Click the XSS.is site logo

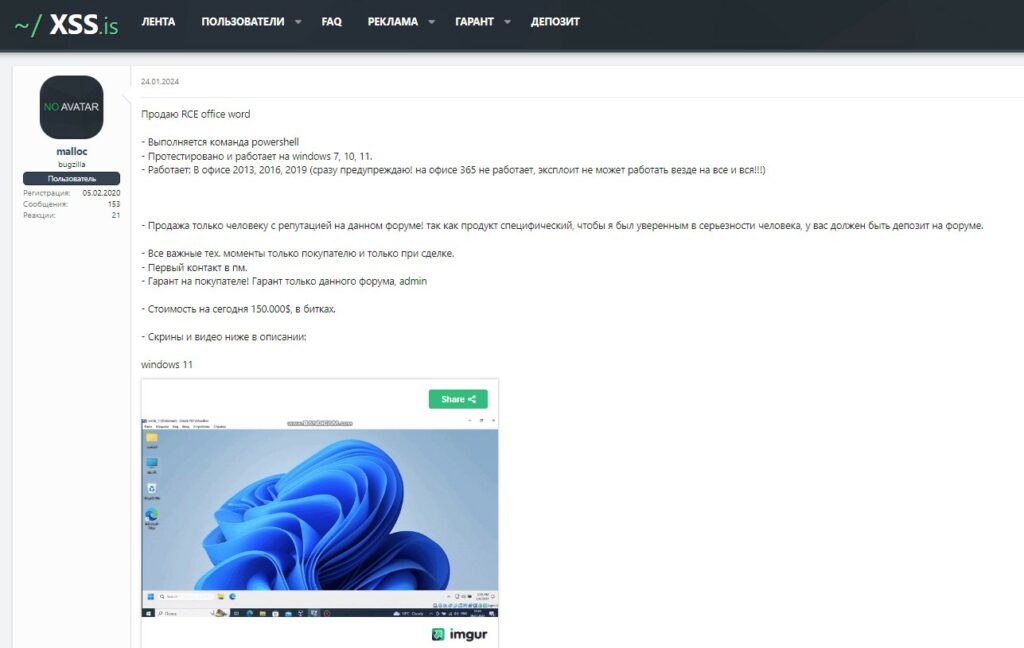click(66, 24)
